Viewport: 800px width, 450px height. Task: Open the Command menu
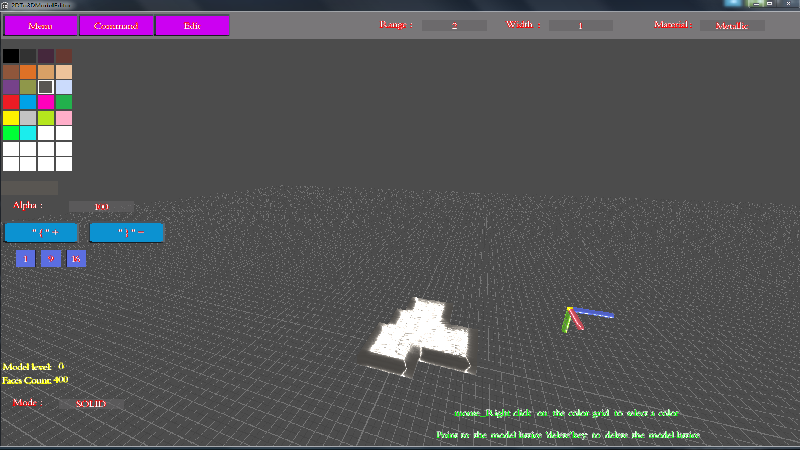pyautogui.click(x=116, y=26)
